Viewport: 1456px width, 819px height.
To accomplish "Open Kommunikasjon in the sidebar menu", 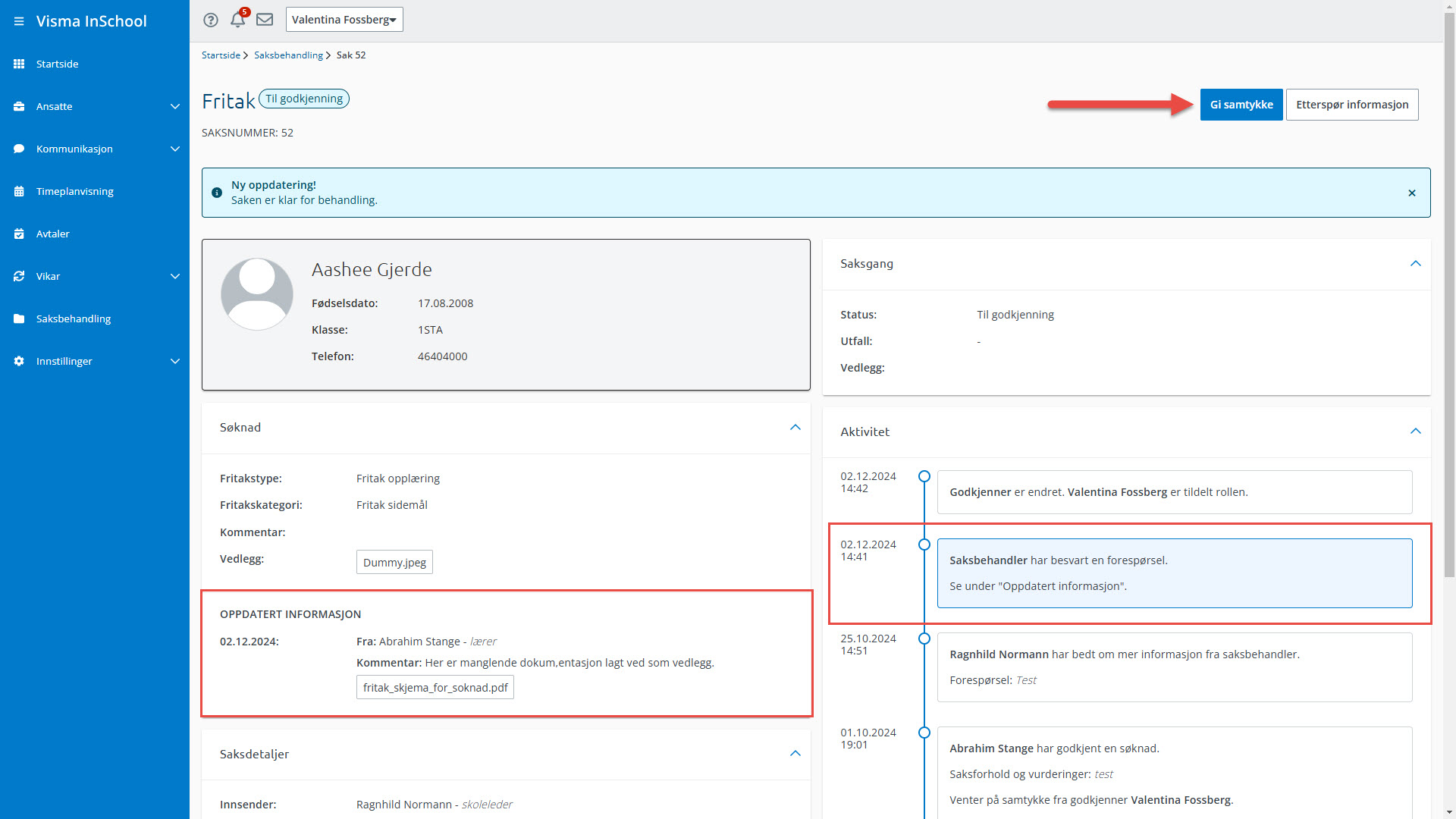I will tap(74, 149).
